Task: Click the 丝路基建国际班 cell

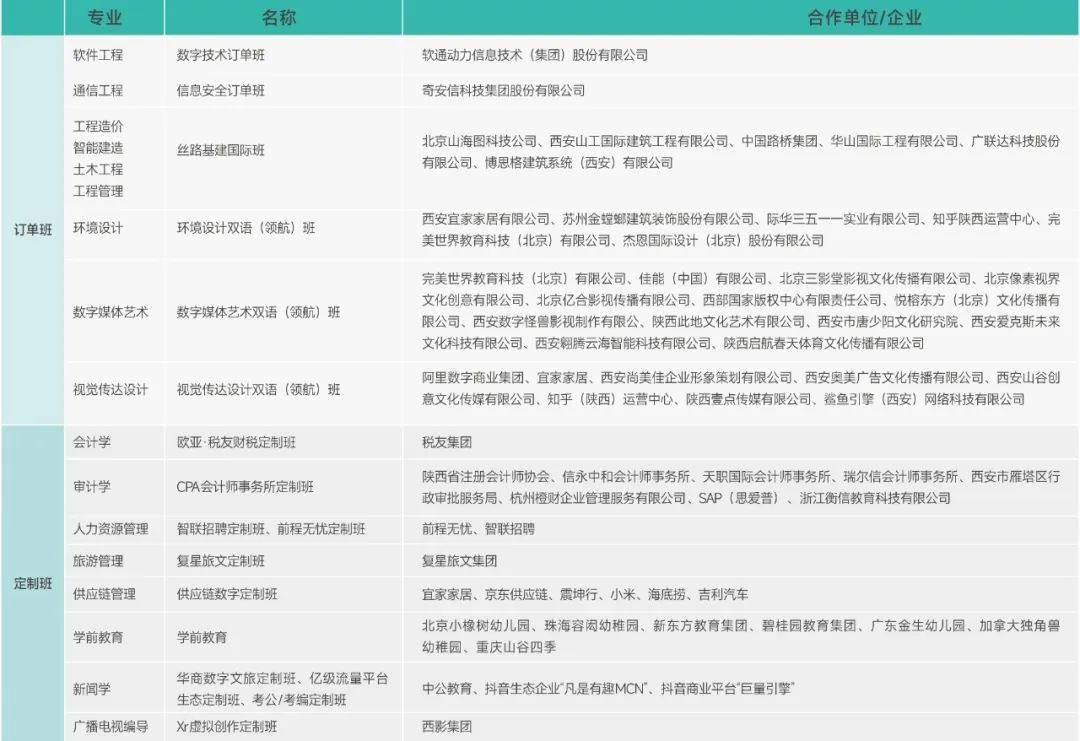Action: click(x=220, y=151)
